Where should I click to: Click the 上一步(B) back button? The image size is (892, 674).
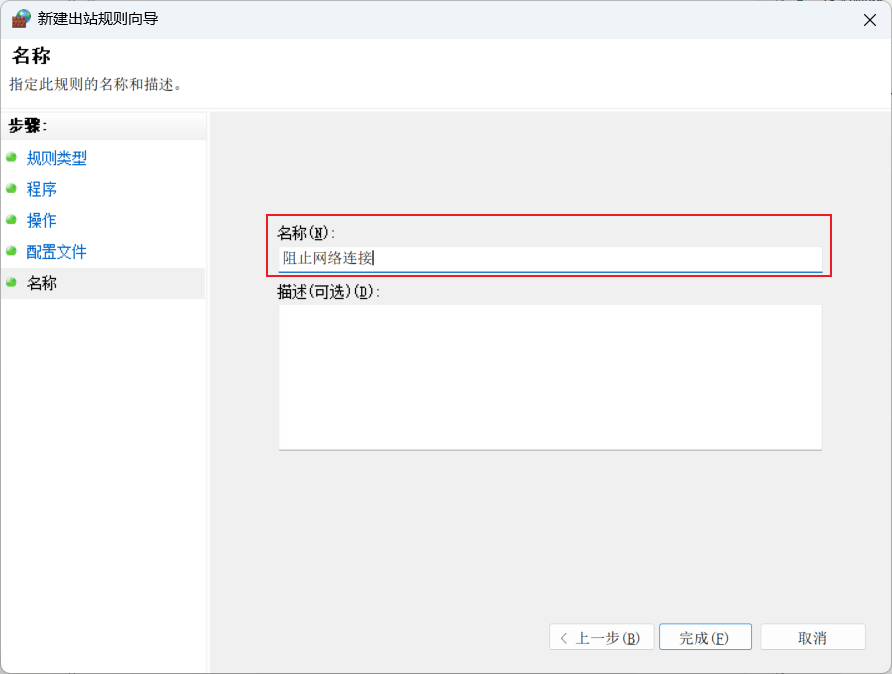pos(601,637)
